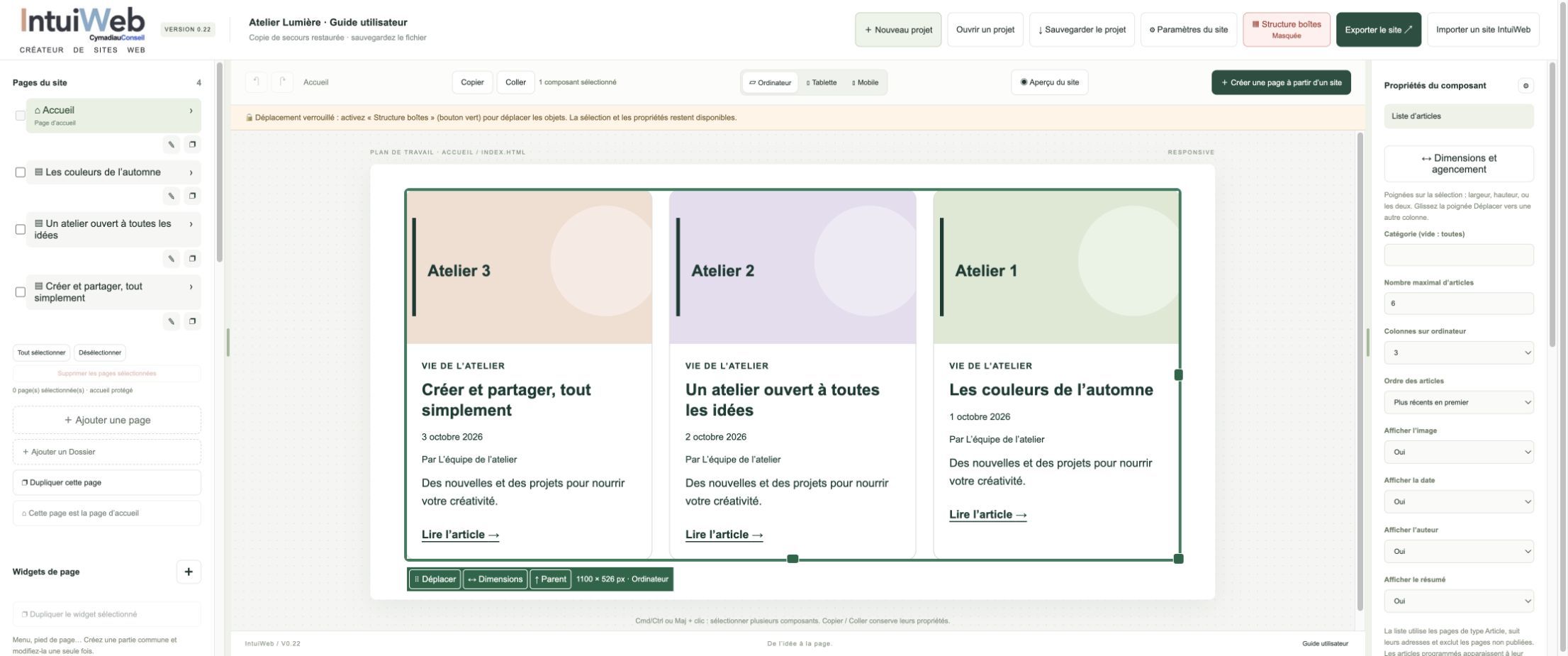Edit the Les couleurs de l'automne page via pencil icon

(x=171, y=196)
